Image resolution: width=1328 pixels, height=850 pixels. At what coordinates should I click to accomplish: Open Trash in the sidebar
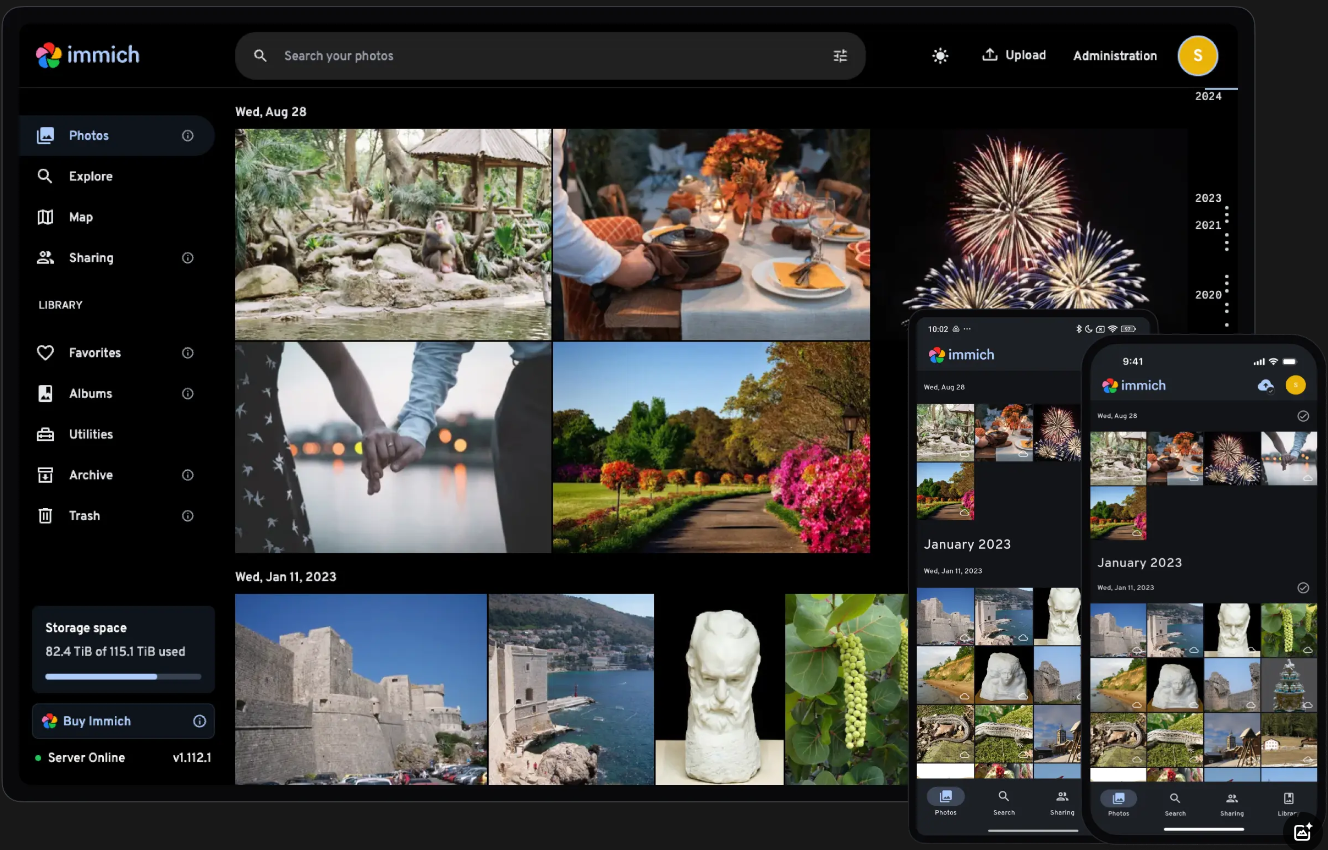click(x=117, y=516)
